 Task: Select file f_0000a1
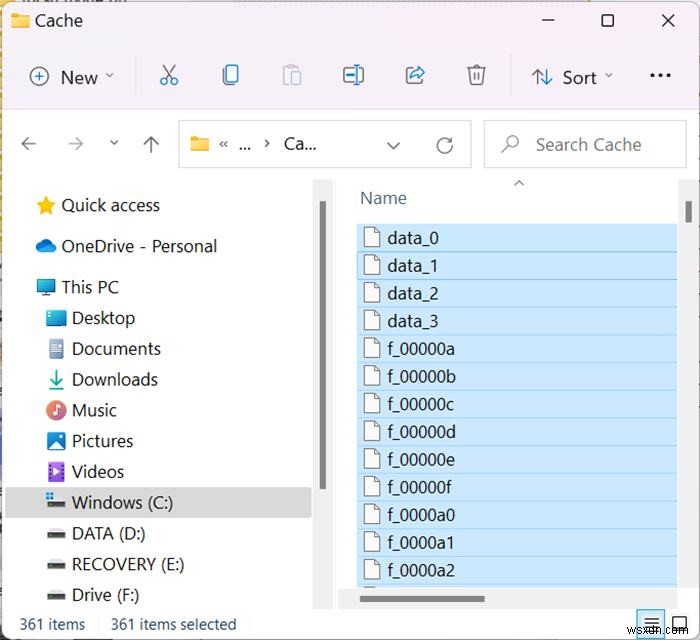[517, 542]
